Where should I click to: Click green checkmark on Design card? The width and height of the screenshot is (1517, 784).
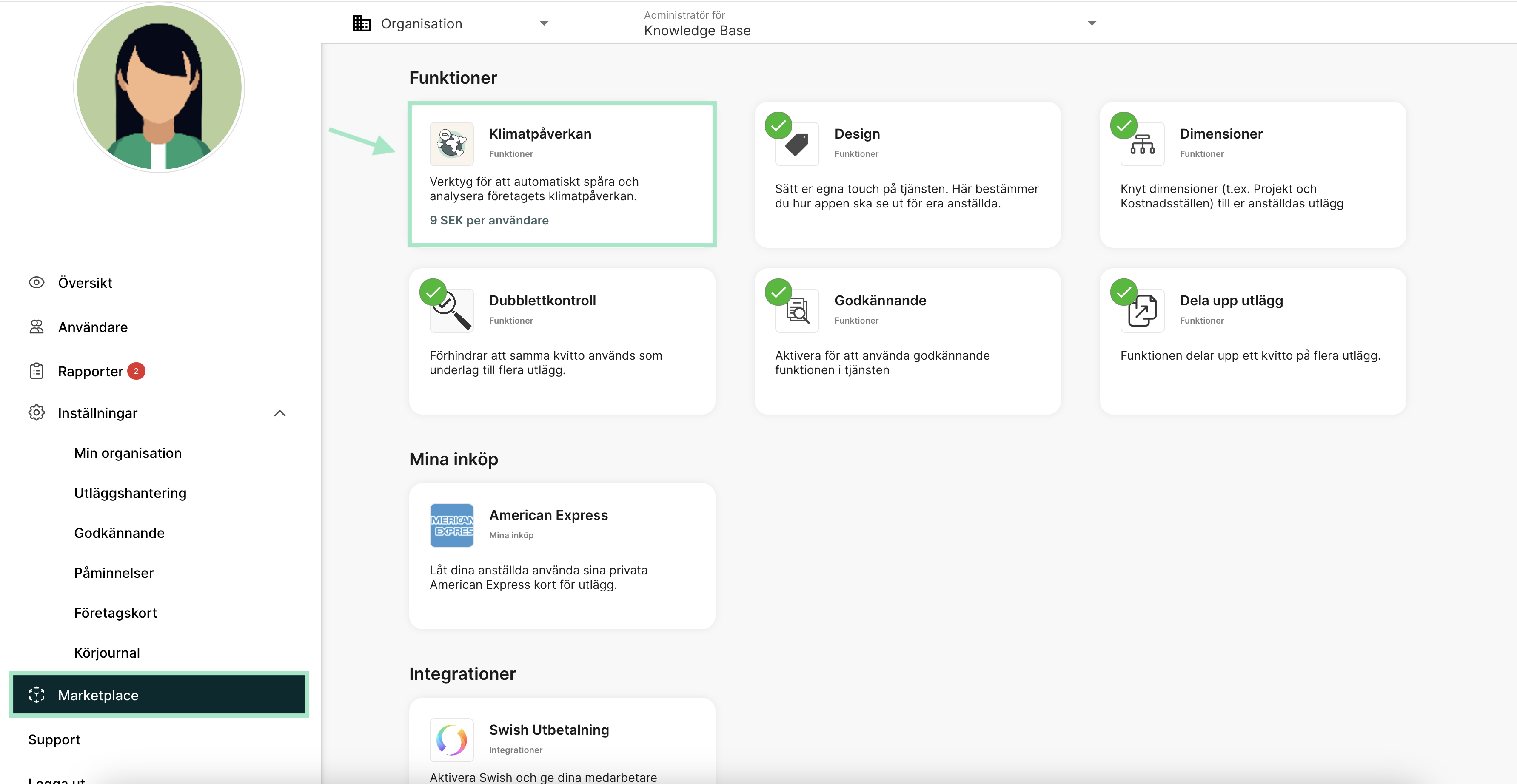pos(778,125)
